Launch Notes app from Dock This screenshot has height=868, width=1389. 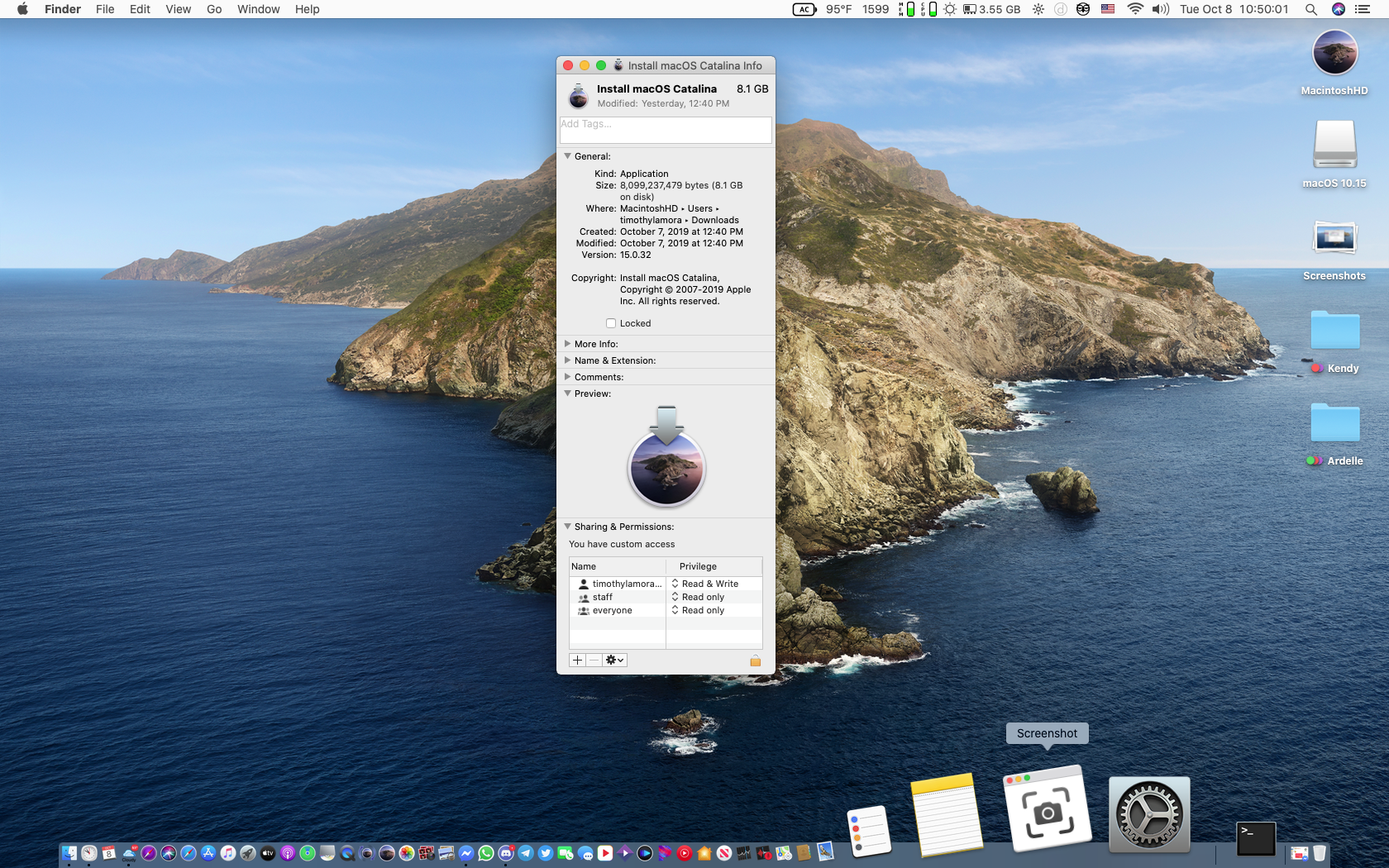pos(947,814)
